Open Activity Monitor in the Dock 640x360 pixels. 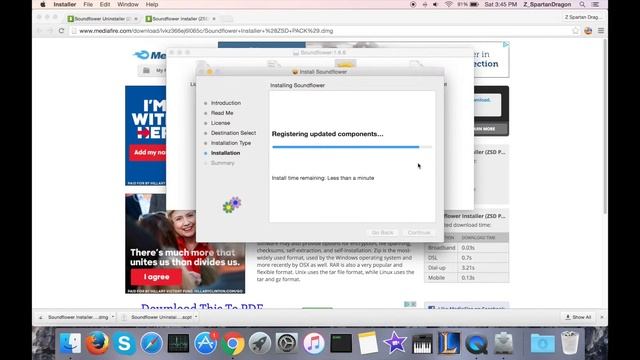click(178, 343)
